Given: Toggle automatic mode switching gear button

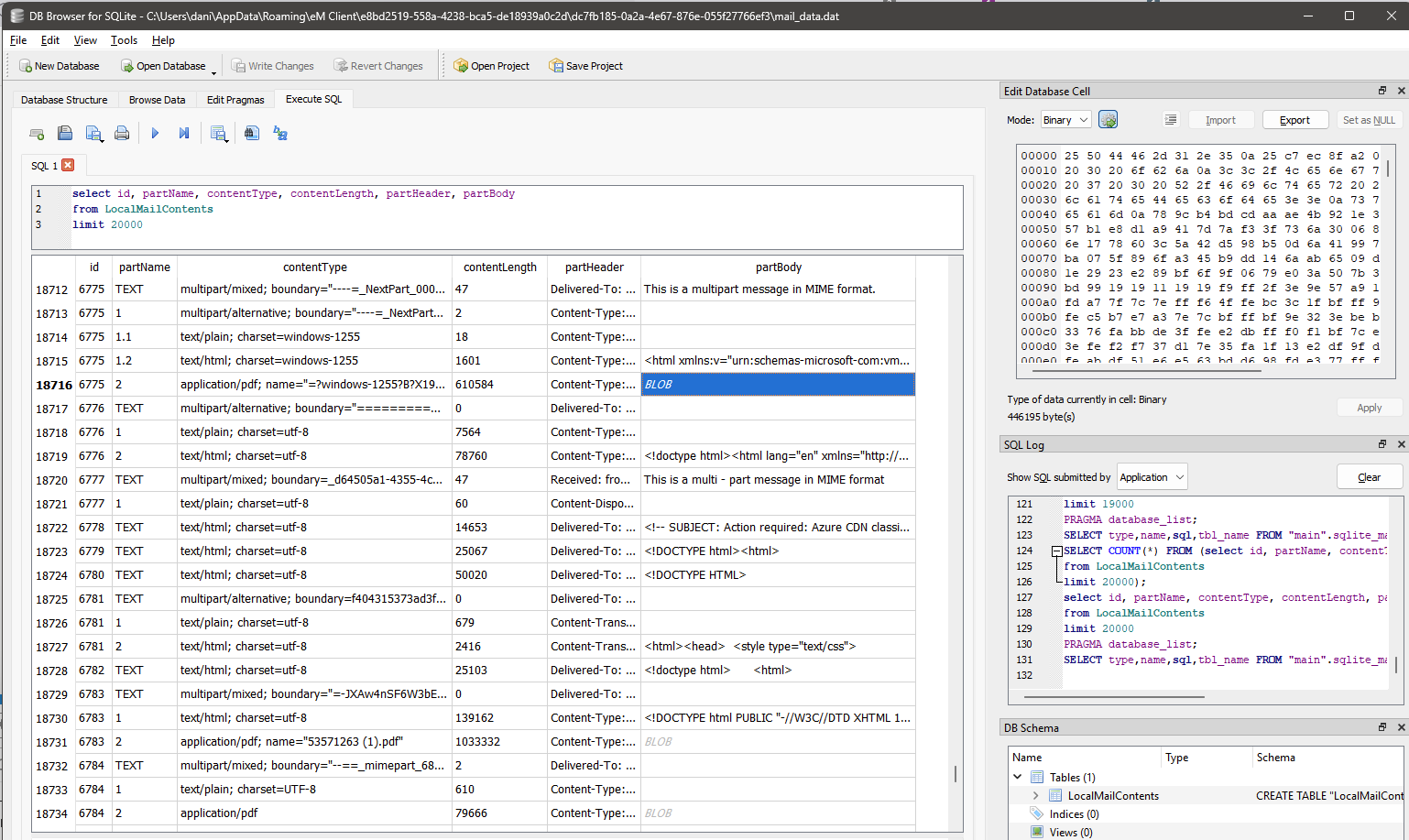Looking at the screenshot, I should click(1108, 120).
